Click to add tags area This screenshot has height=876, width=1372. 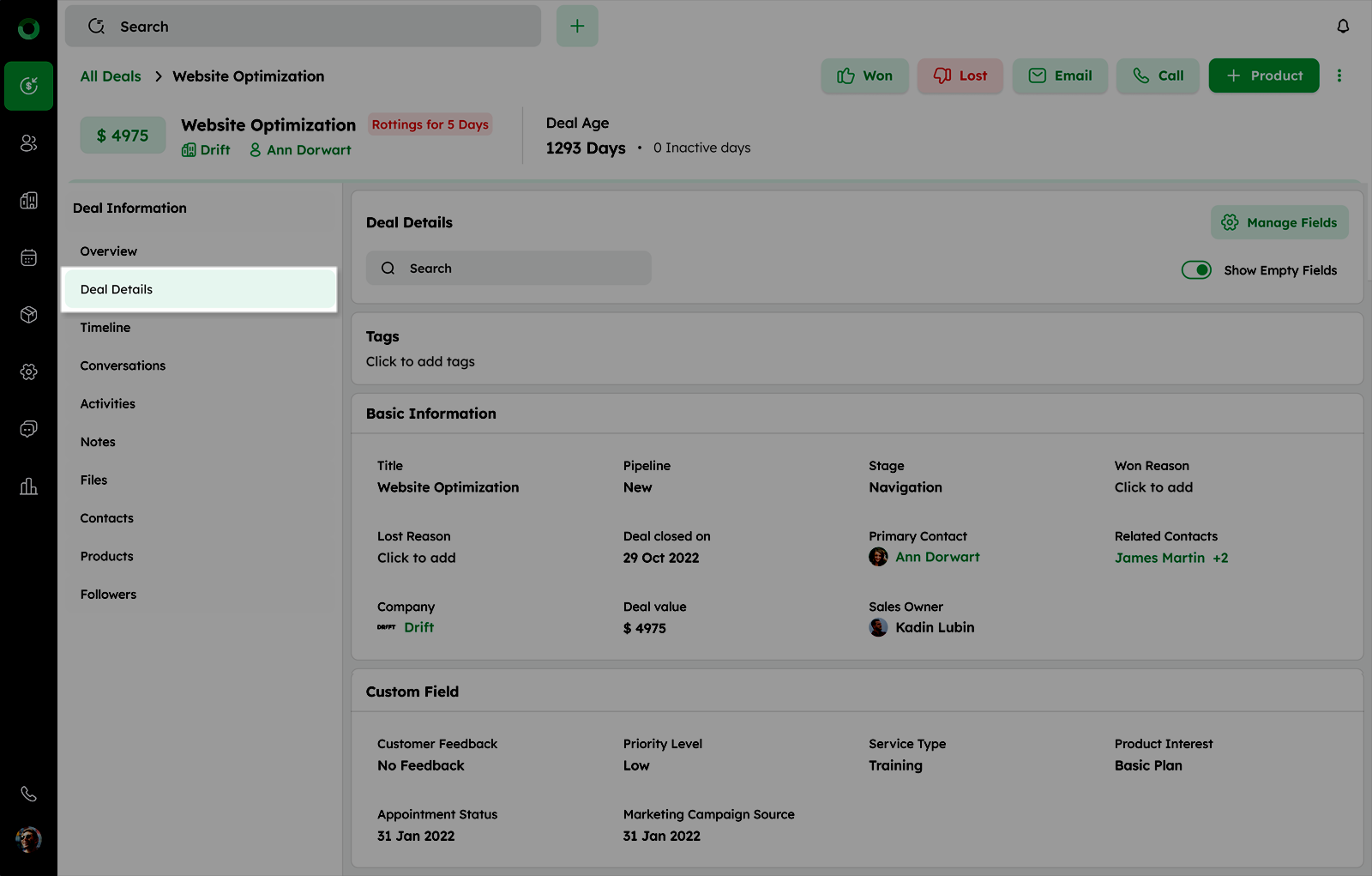pos(420,362)
